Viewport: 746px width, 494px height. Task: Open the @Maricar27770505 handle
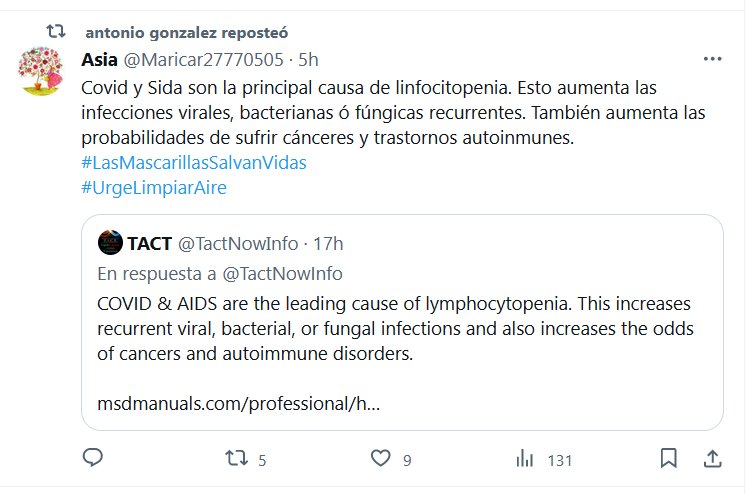(x=204, y=59)
